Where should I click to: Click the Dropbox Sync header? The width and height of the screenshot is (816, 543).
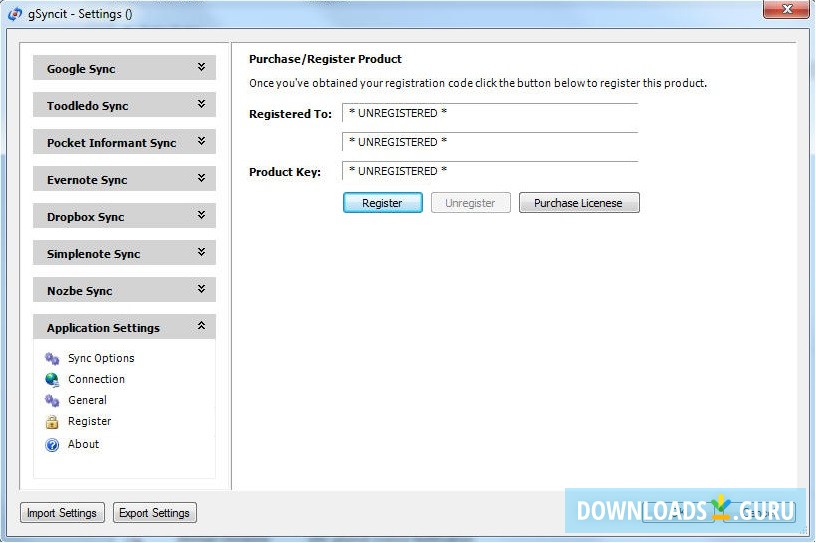(x=124, y=216)
